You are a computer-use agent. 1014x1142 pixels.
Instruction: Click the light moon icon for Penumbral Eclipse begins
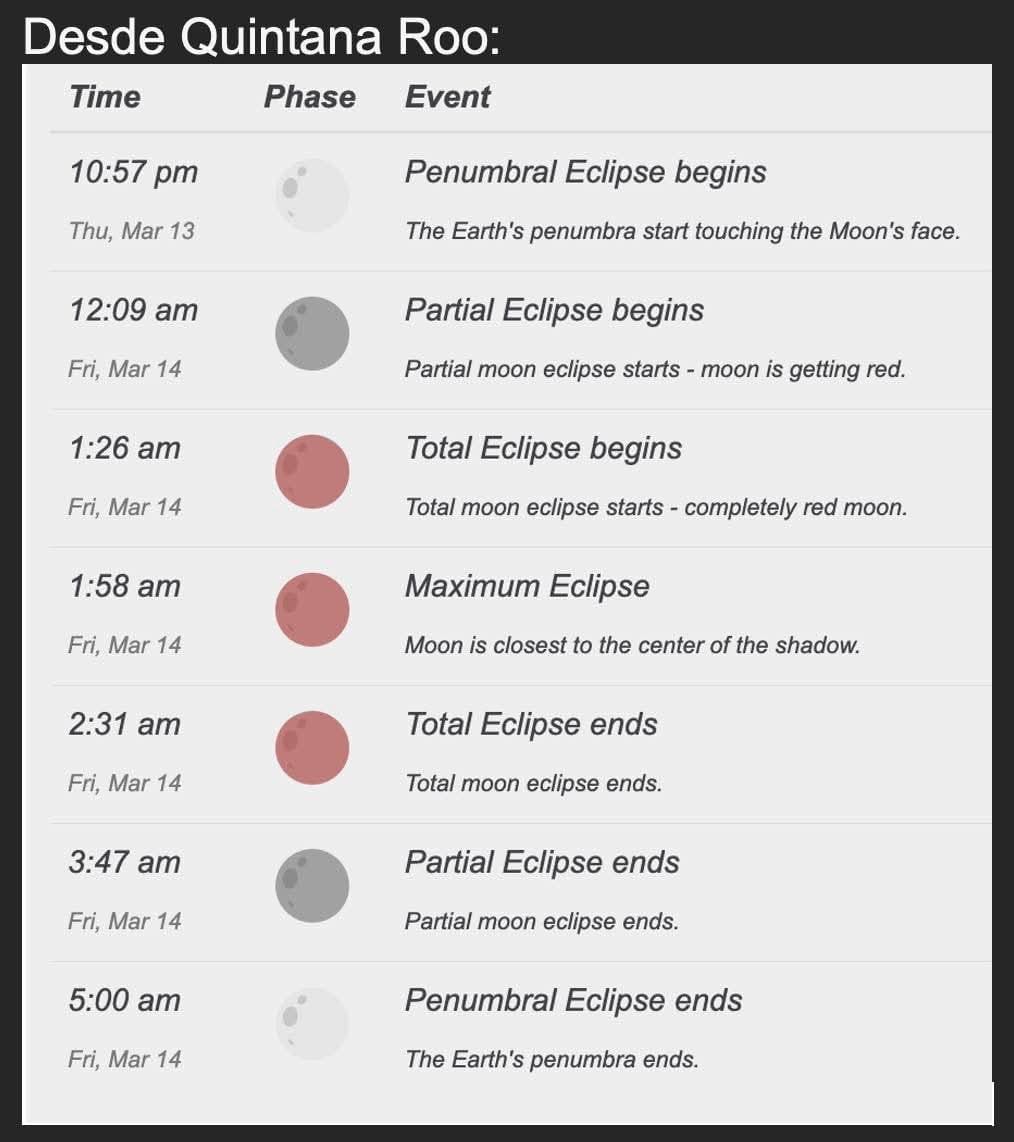point(312,195)
